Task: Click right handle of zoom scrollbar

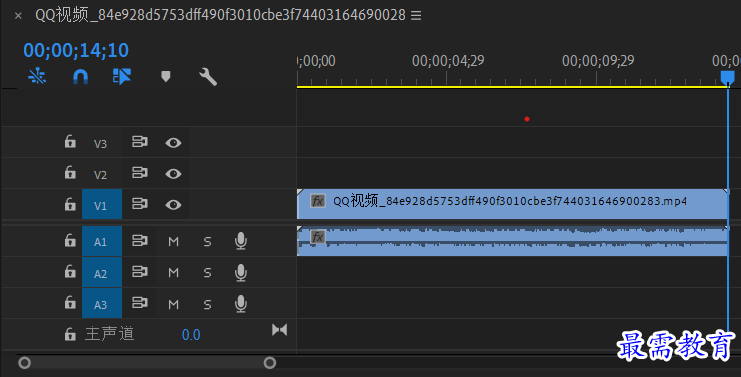Action: point(270,363)
